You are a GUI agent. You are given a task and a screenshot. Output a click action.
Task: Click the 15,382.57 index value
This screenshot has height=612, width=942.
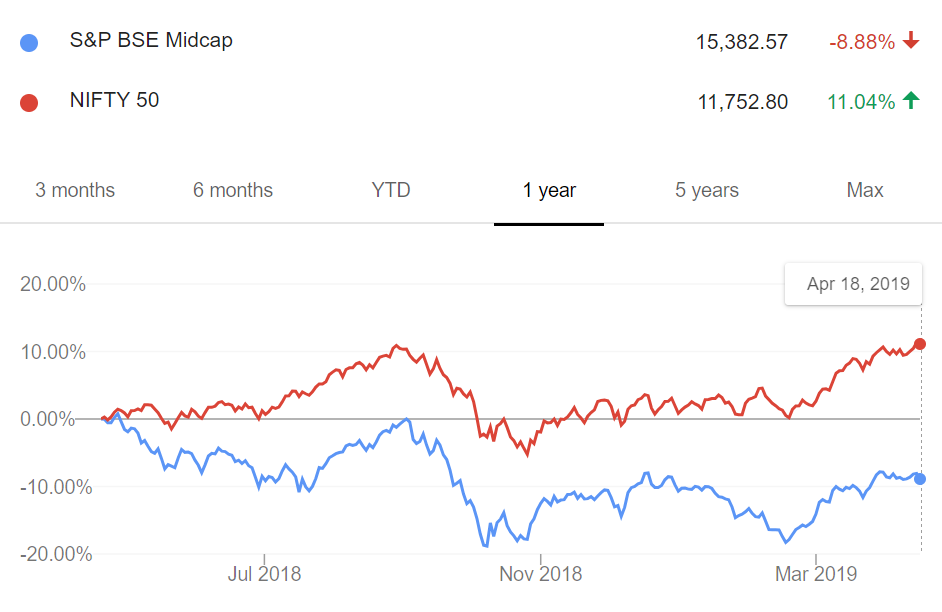(742, 42)
